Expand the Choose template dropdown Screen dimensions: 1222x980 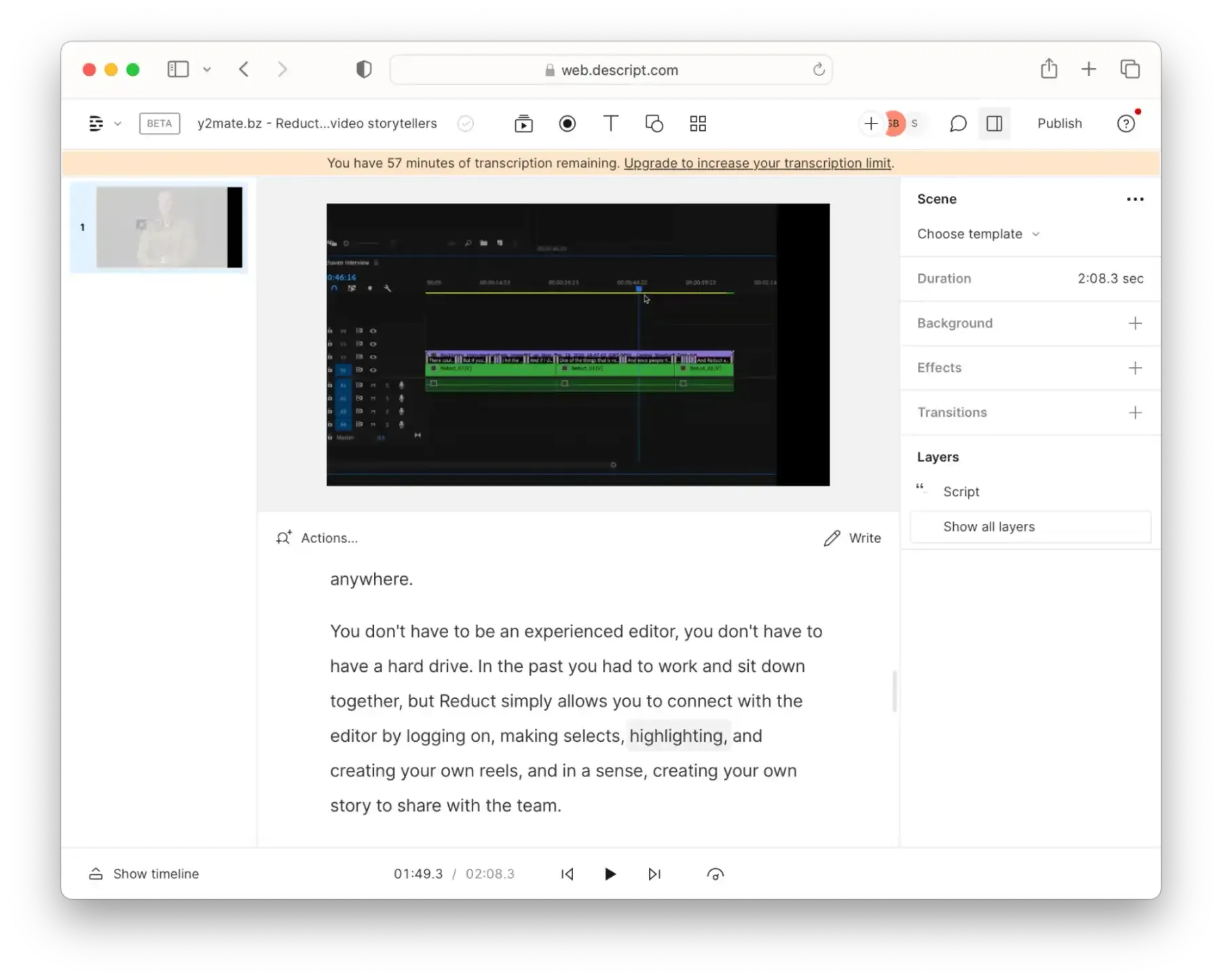978,234
